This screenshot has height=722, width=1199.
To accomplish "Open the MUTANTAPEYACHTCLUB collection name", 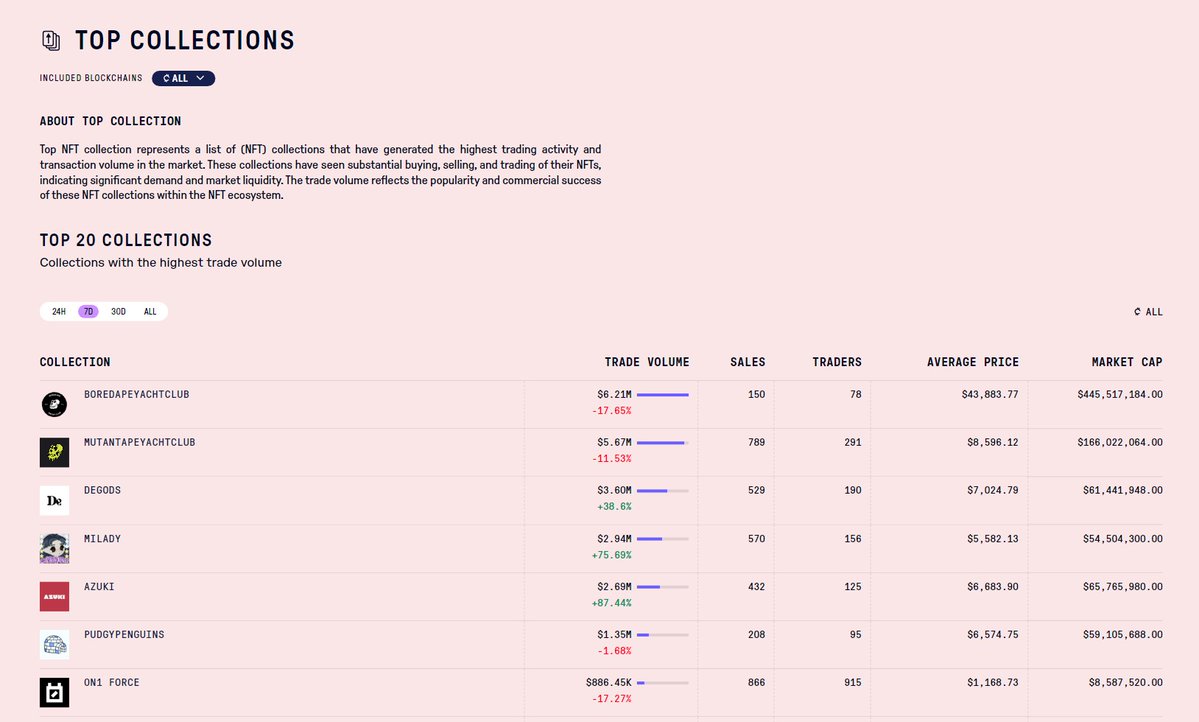I will click(x=140, y=442).
